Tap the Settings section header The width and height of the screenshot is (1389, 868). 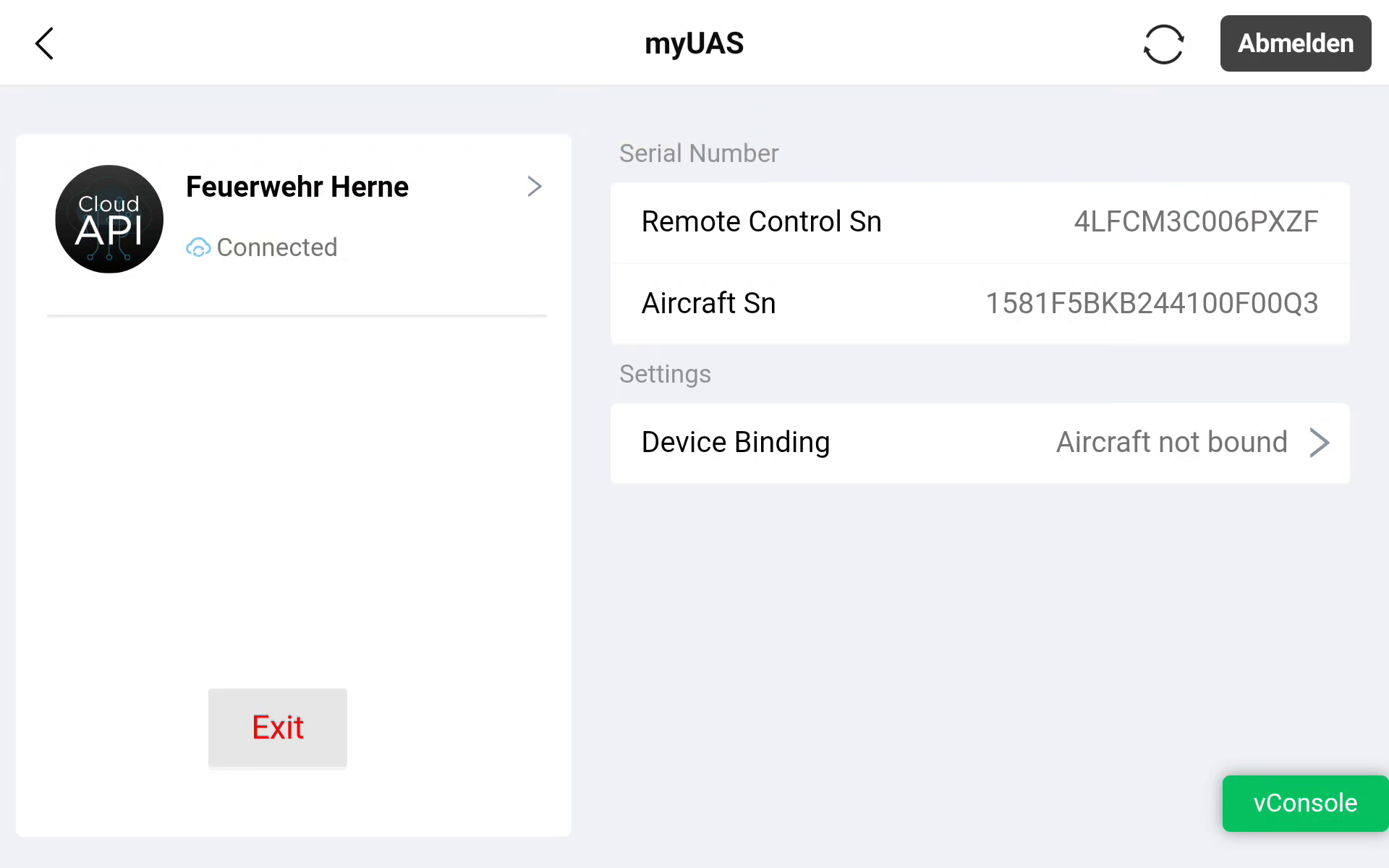coord(665,374)
